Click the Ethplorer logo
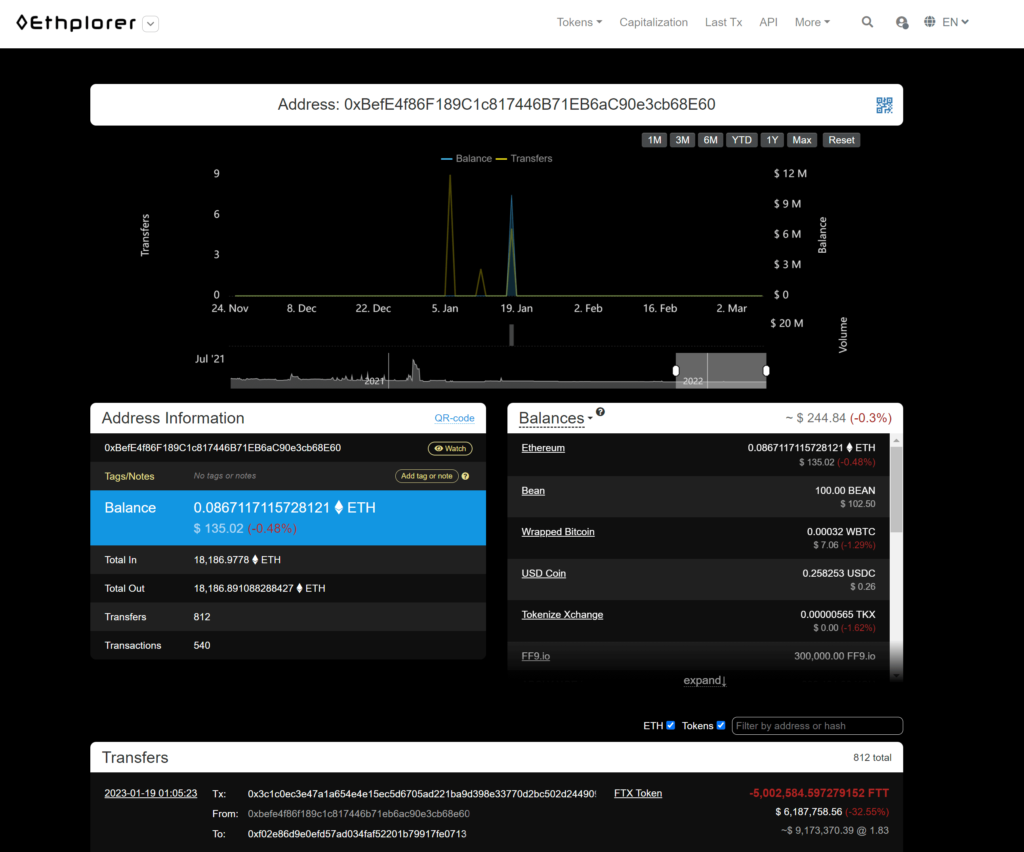This screenshot has height=852, width=1024. 76,23
